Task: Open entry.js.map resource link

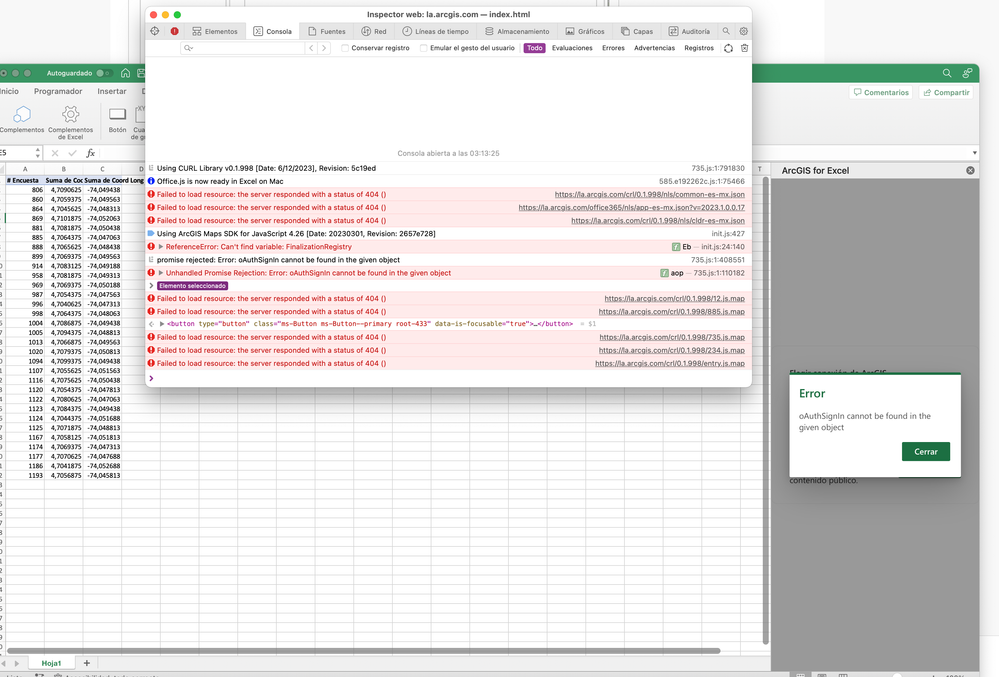Action: [670, 363]
